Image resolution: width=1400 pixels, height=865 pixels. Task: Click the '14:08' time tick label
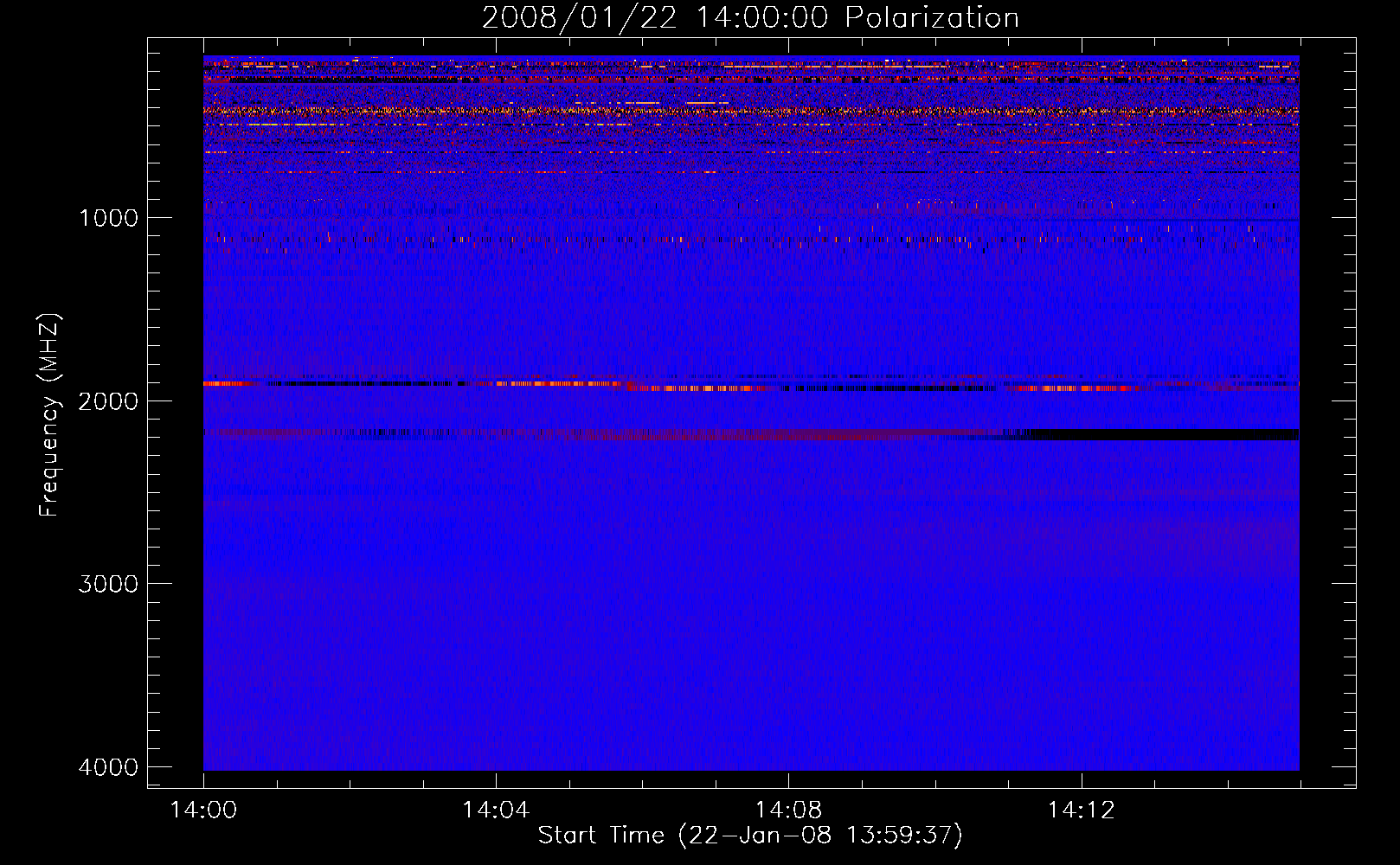click(x=788, y=811)
